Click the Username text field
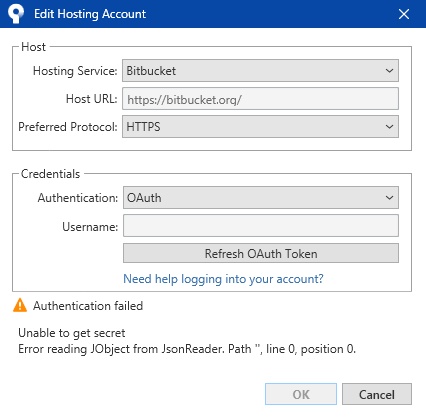 tap(261, 226)
